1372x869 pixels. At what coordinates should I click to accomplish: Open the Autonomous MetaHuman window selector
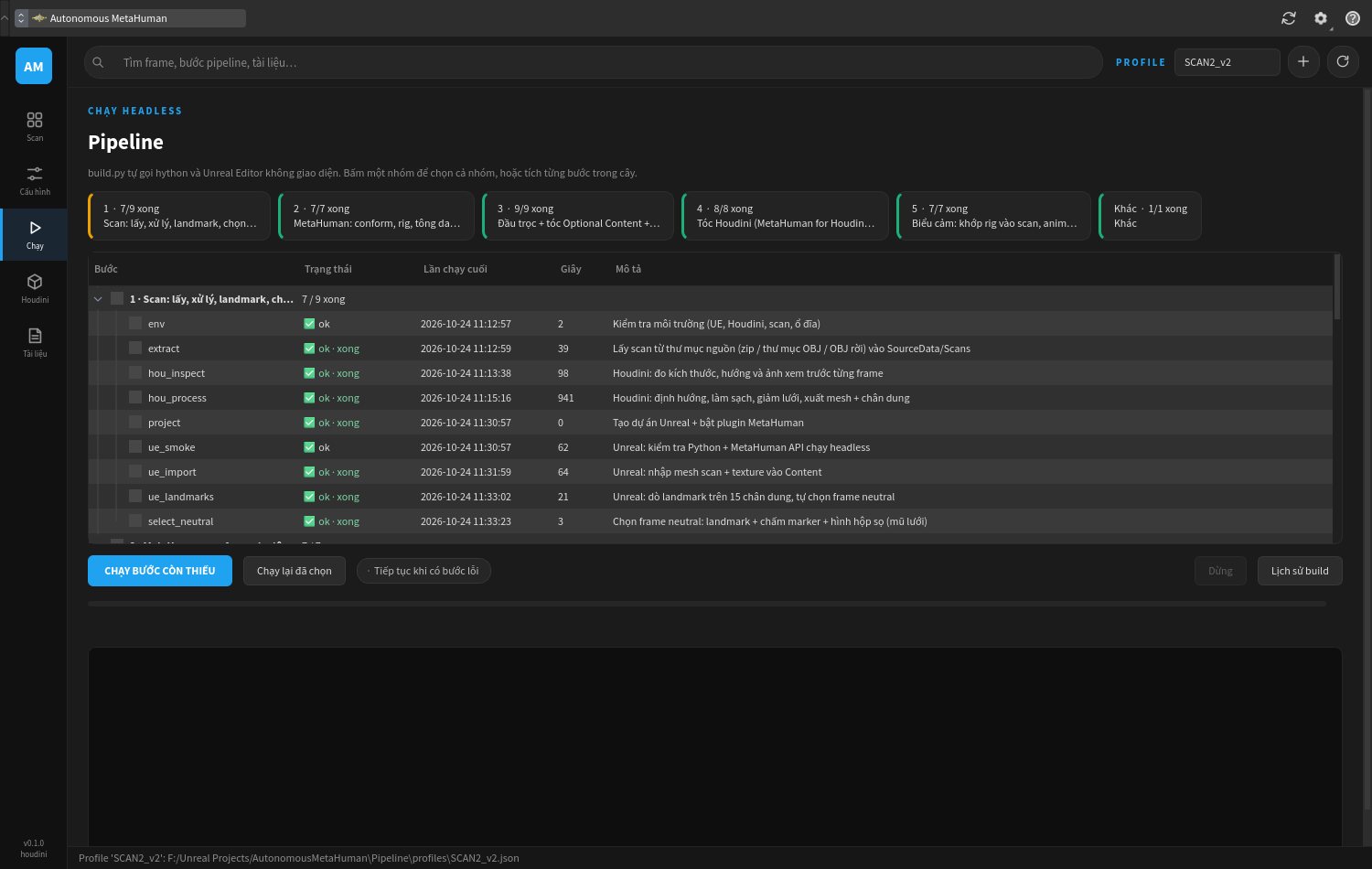click(130, 18)
